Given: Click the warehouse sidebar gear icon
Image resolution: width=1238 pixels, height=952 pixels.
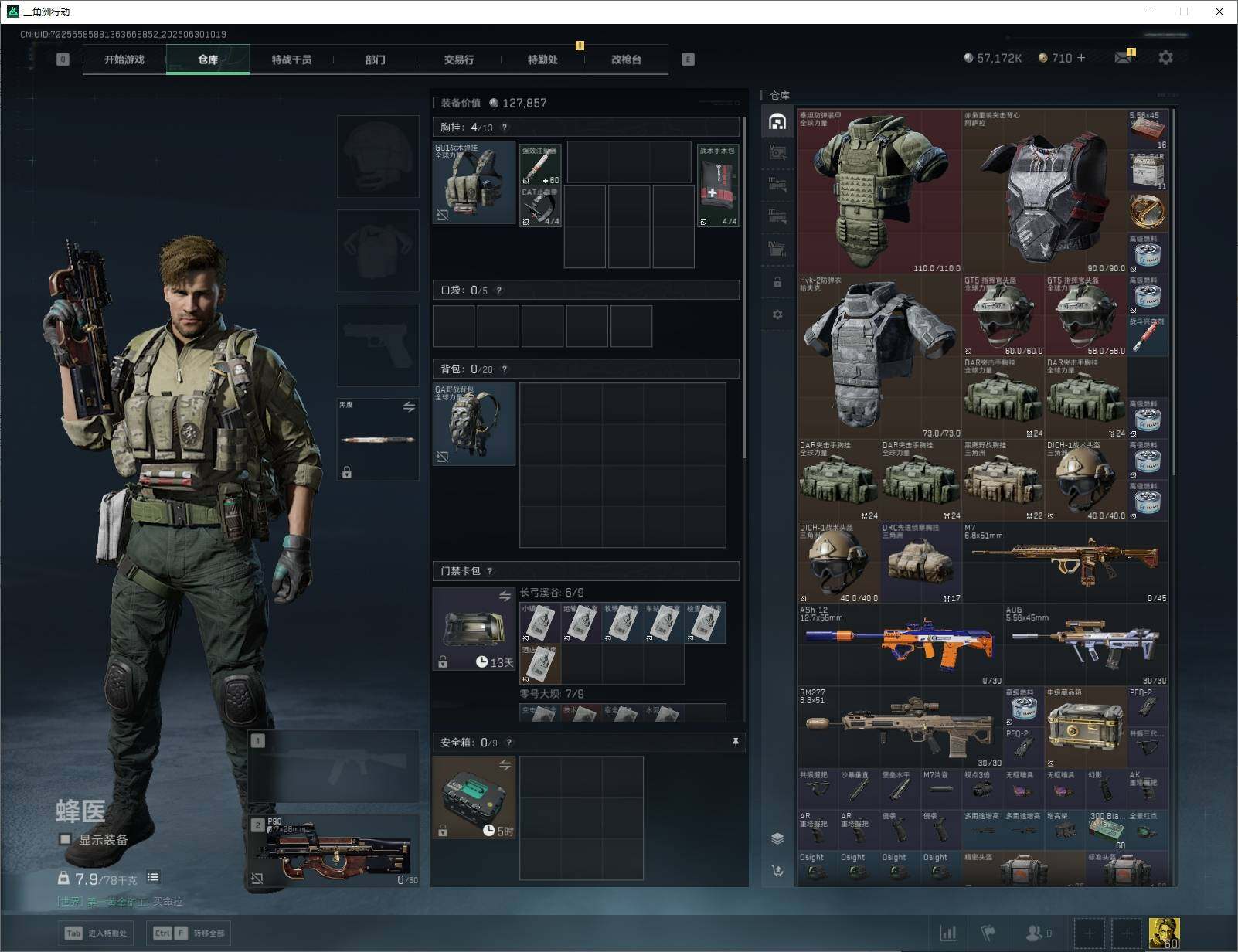Looking at the screenshot, I should [x=777, y=314].
